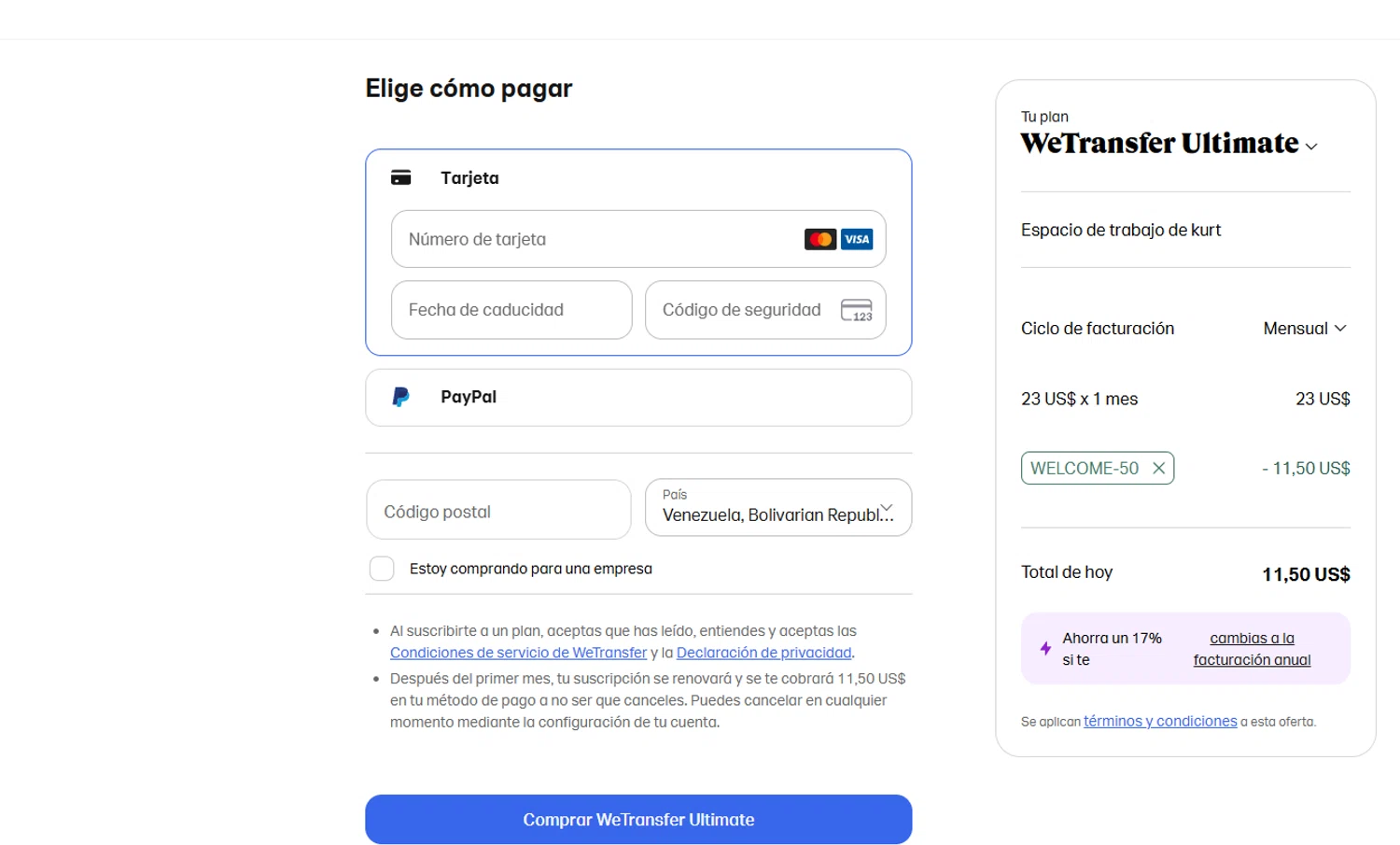The height and width of the screenshot is (845, 1400).
Task: Click the Mastercard logo in card field
Action: click(x=820, y=239)
